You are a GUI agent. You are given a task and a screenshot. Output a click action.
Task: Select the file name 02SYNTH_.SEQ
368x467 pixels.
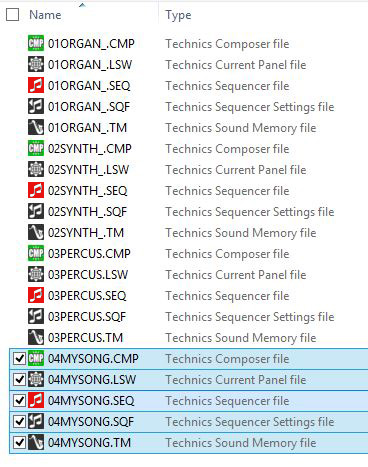[88, 191]
